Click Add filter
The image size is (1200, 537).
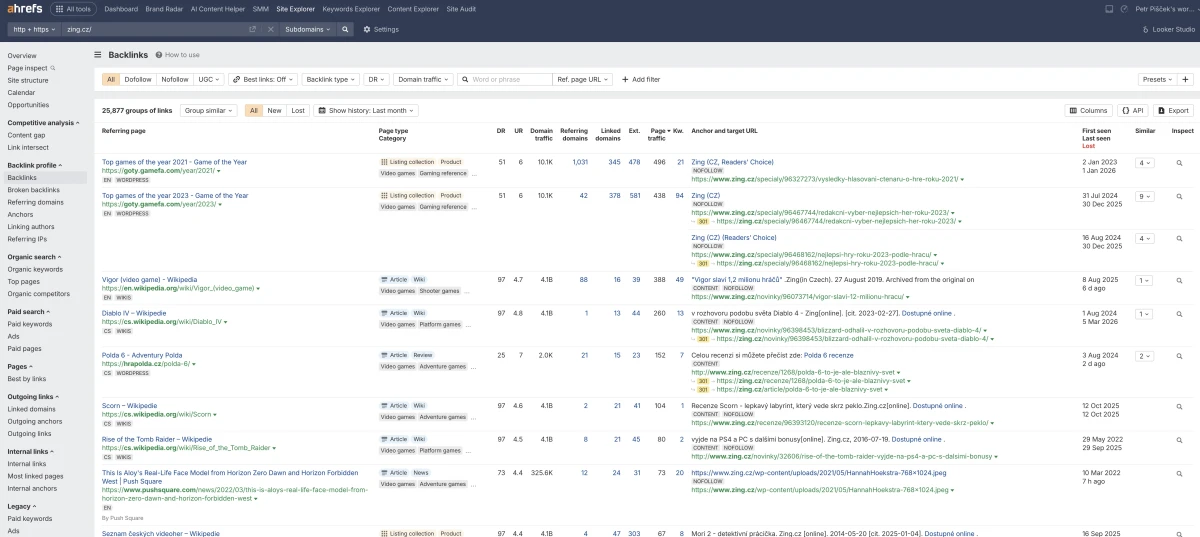tap(640, 79)
